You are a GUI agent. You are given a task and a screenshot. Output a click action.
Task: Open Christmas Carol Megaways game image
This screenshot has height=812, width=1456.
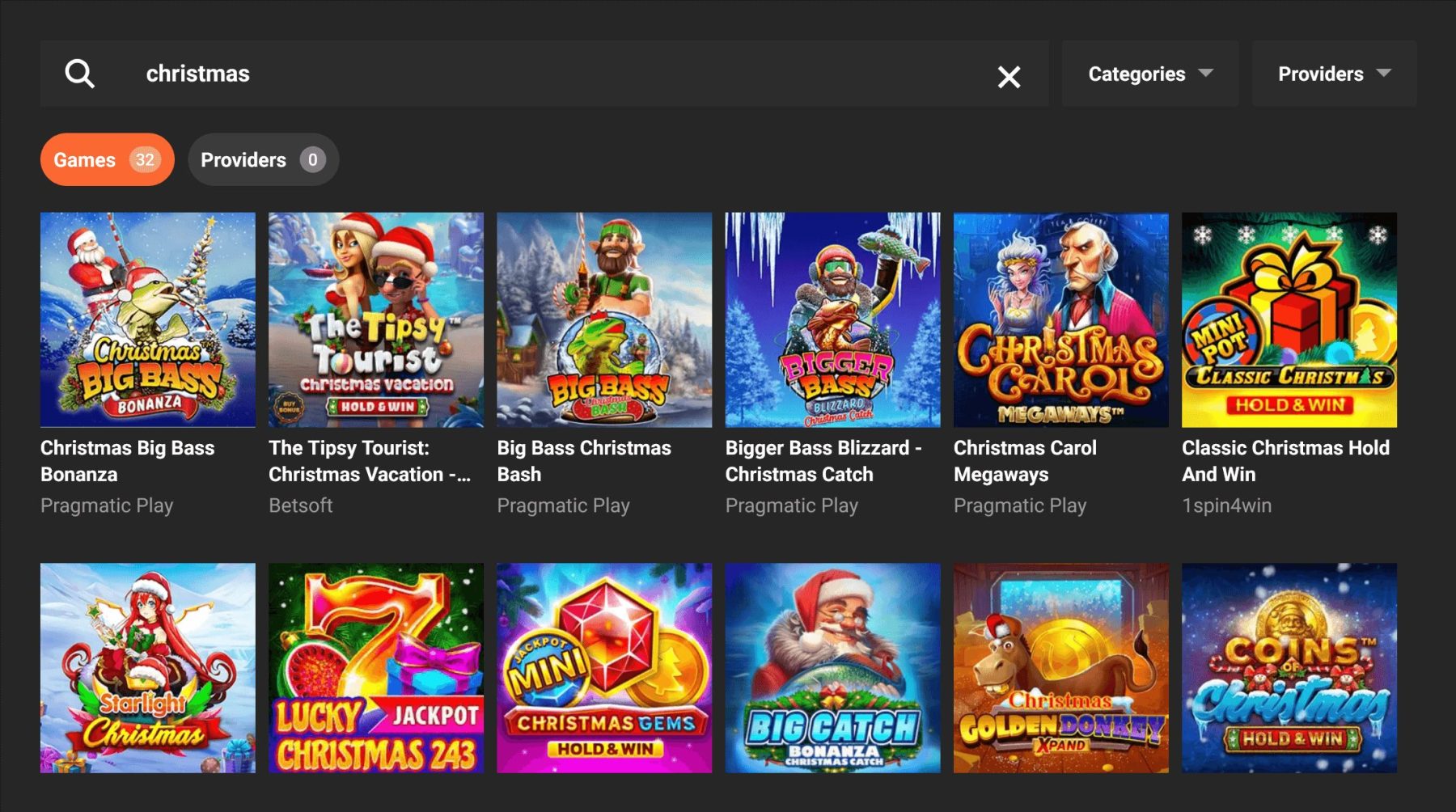point(1060,319)
